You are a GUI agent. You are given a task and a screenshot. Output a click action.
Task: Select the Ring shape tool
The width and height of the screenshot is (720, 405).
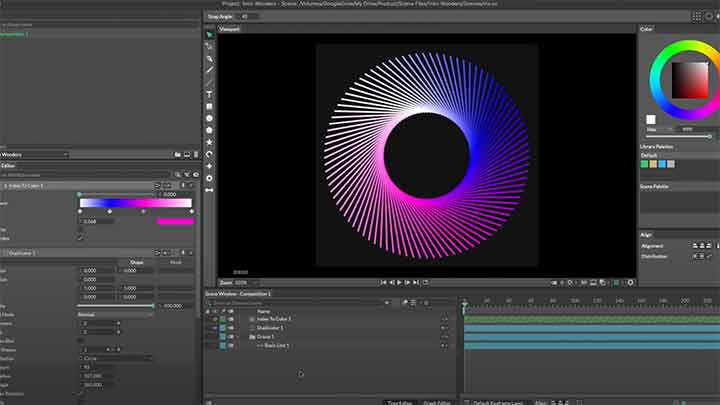pyautogui.click(x=209, y=178)
